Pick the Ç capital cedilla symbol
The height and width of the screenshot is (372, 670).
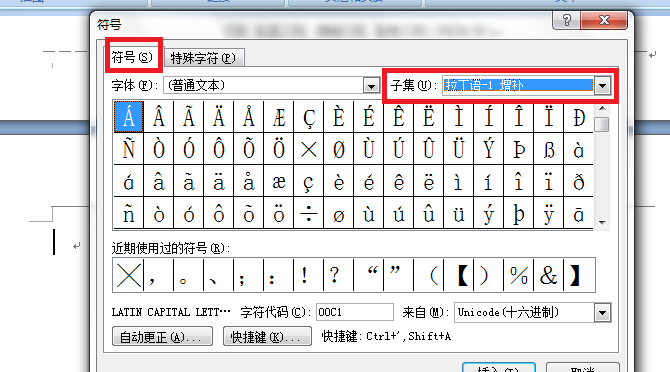(x=309, y=117)
